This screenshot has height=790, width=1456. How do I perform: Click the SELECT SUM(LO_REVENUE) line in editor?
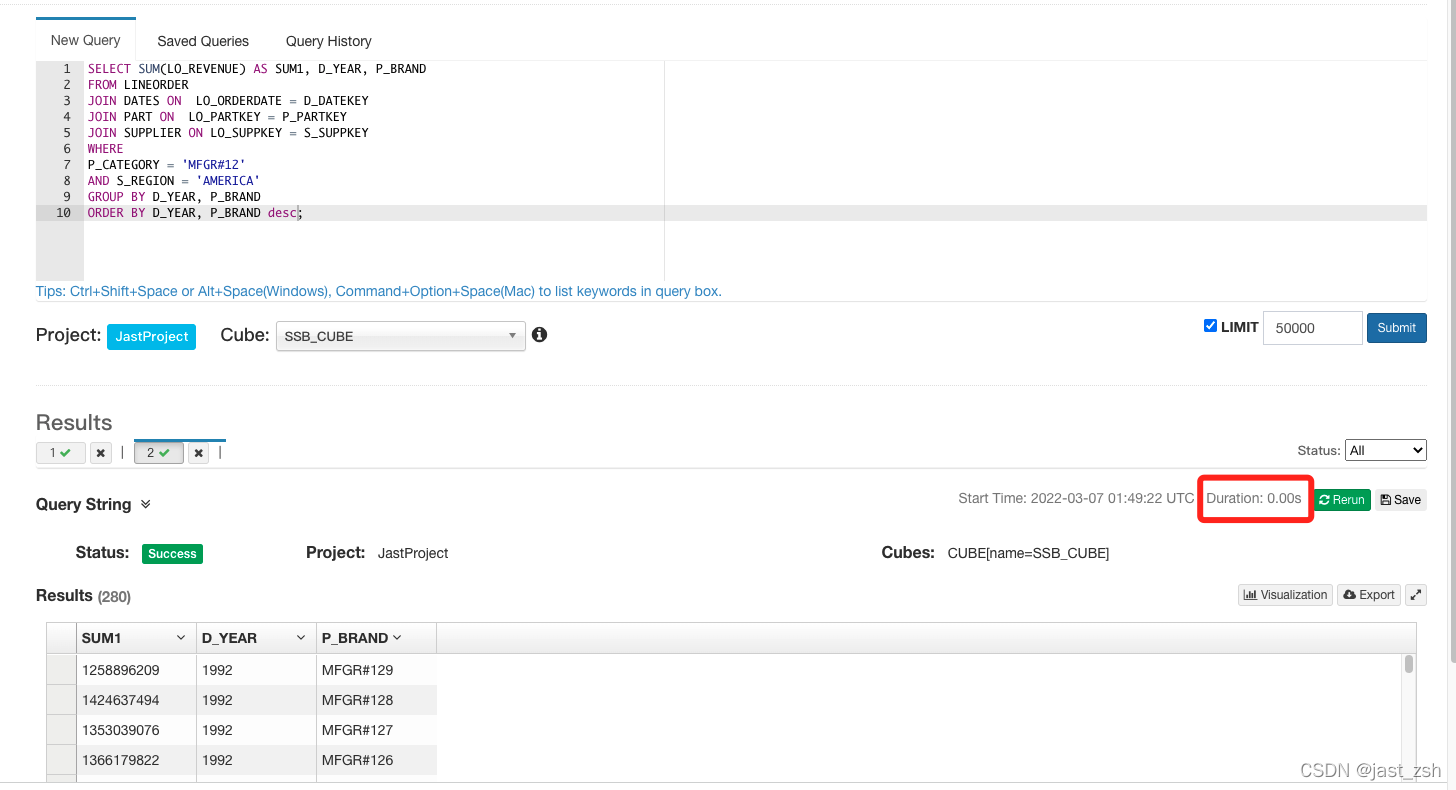coord(257,69)
